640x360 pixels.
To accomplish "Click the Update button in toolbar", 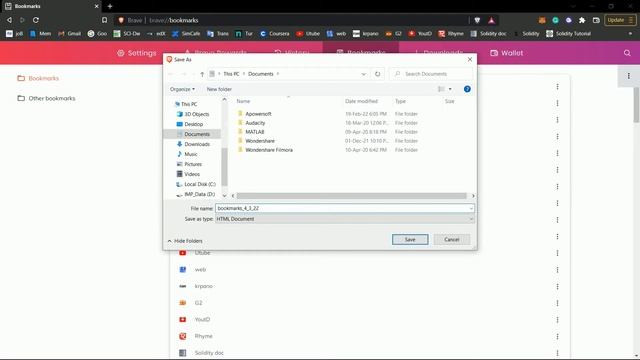I will [620, 20].
